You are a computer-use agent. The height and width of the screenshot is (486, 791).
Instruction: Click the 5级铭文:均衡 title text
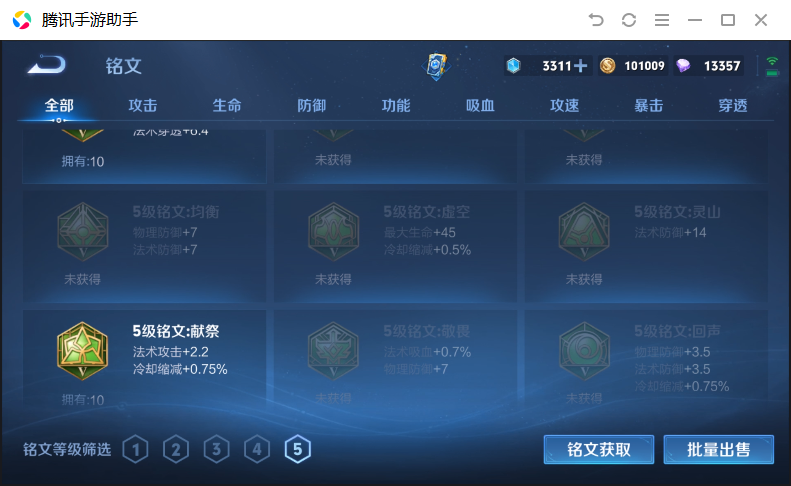click(176, 211)
